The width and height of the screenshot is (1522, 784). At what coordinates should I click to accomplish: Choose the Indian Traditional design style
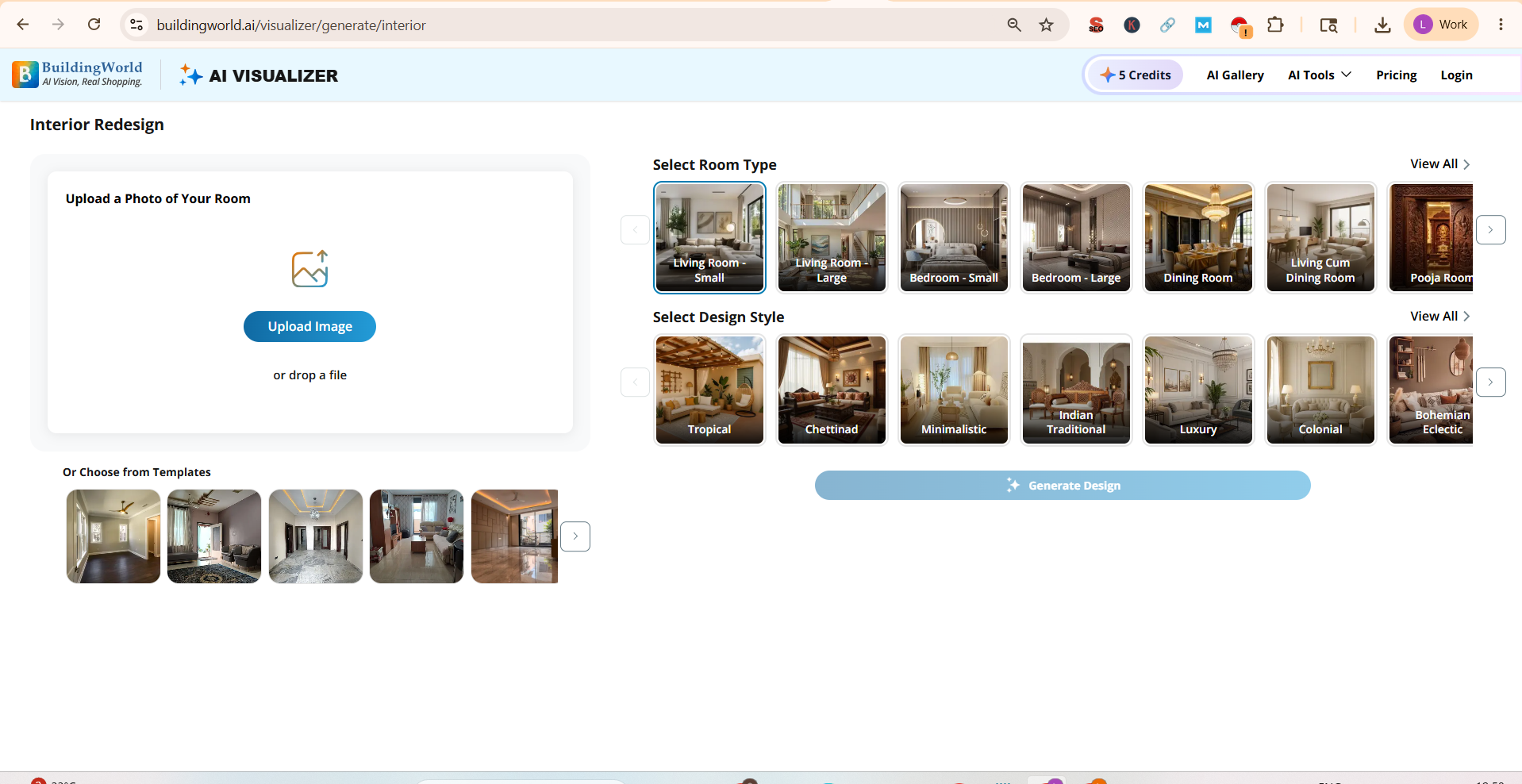coord(1076,390)
